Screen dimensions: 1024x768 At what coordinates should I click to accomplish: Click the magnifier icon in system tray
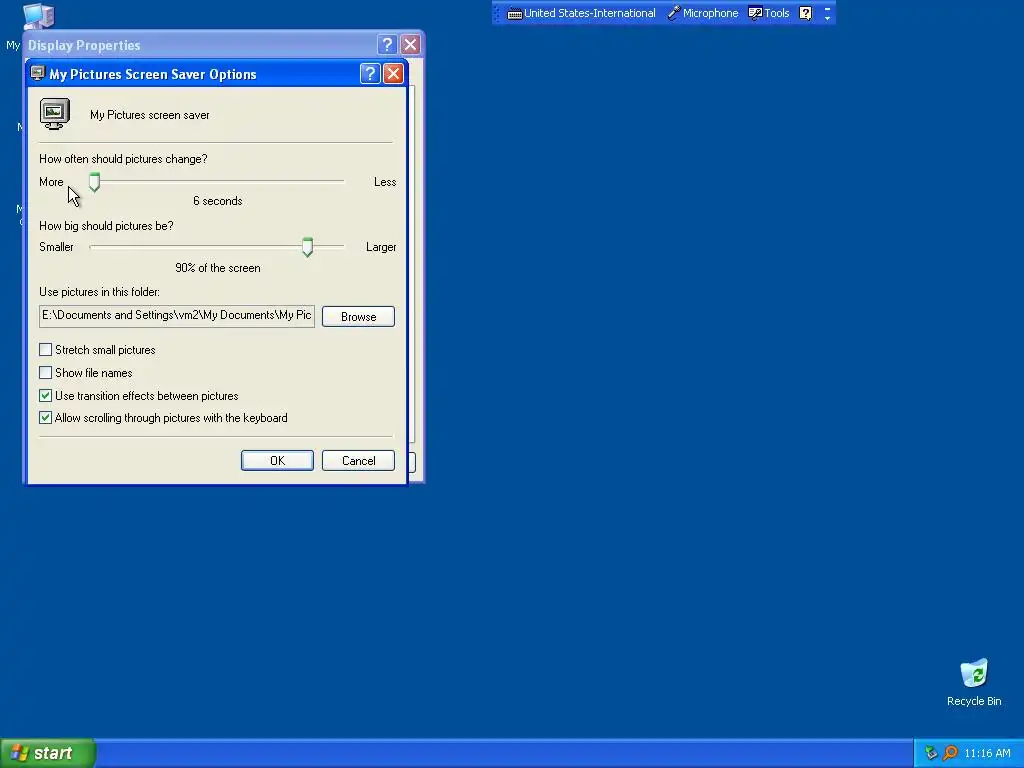tap(950, 753)
